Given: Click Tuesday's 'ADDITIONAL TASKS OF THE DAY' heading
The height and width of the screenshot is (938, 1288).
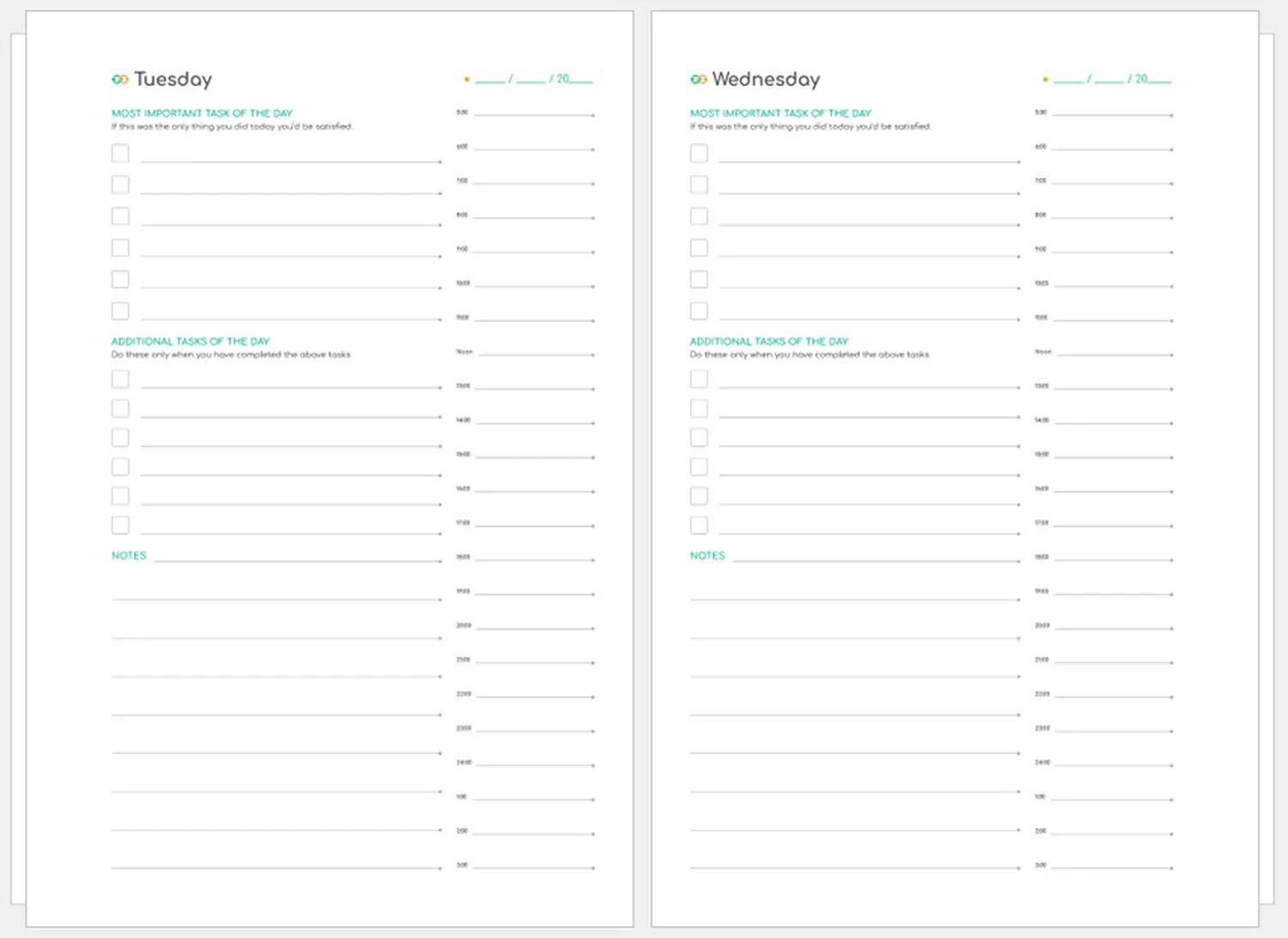Looking at the screenshot, I should coord(191,341).
